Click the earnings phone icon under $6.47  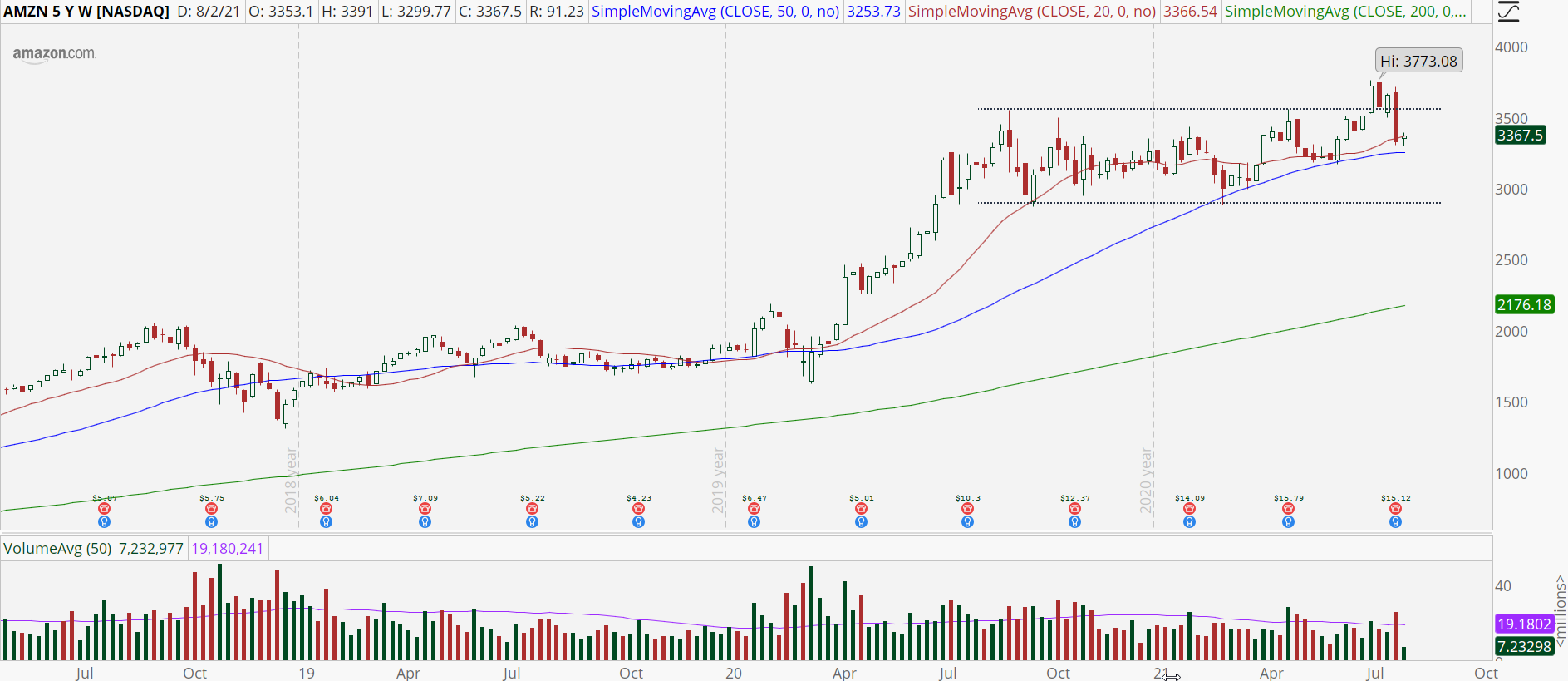(755, 509)
